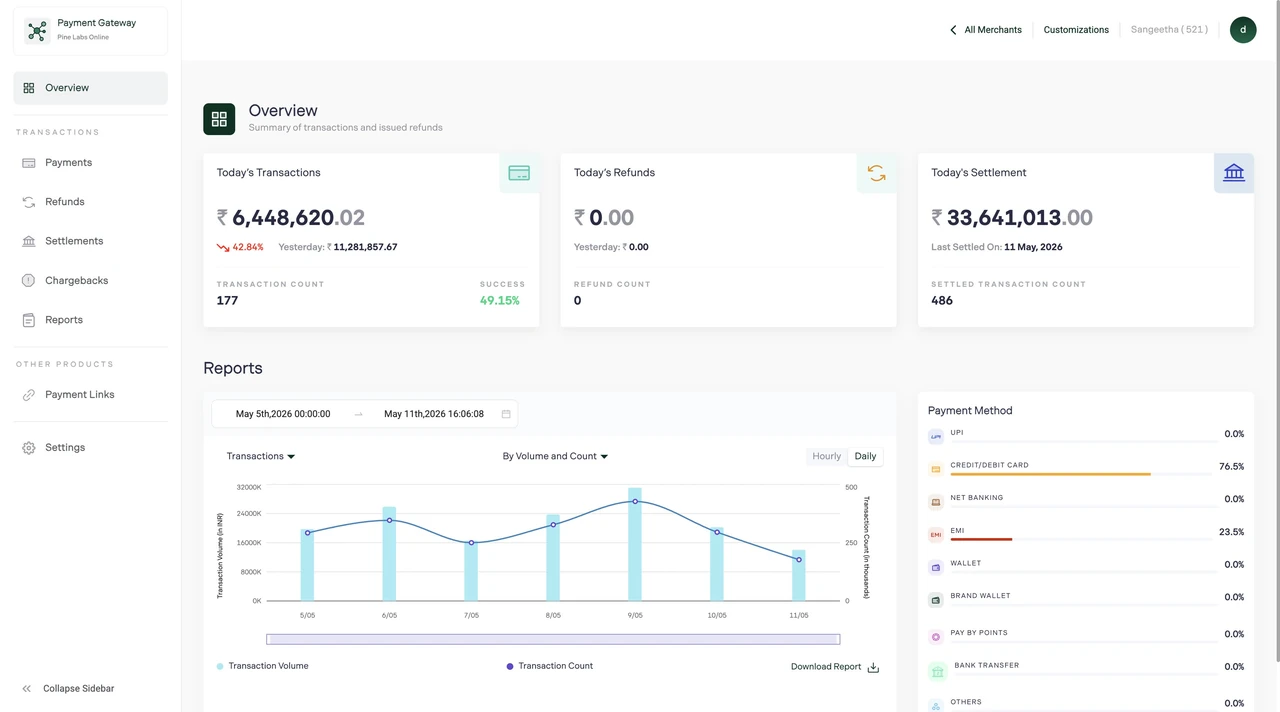Viewport: 1280px width, 712px height.
Task: Click the Payment Gateway logo icon
Action: pos(37,31)
